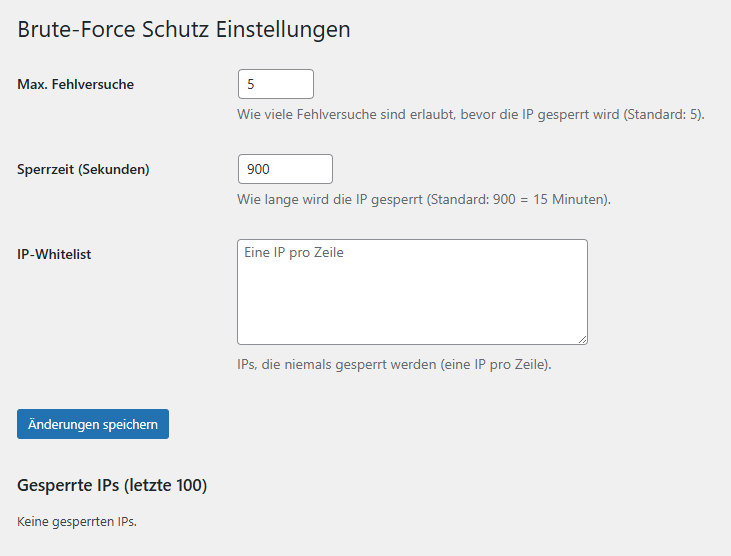Click the Brute-Force Schutz Einstellungen heading
Image resolution: width=731 pixels, height=556 pixels.
click(x=184, y=29)
